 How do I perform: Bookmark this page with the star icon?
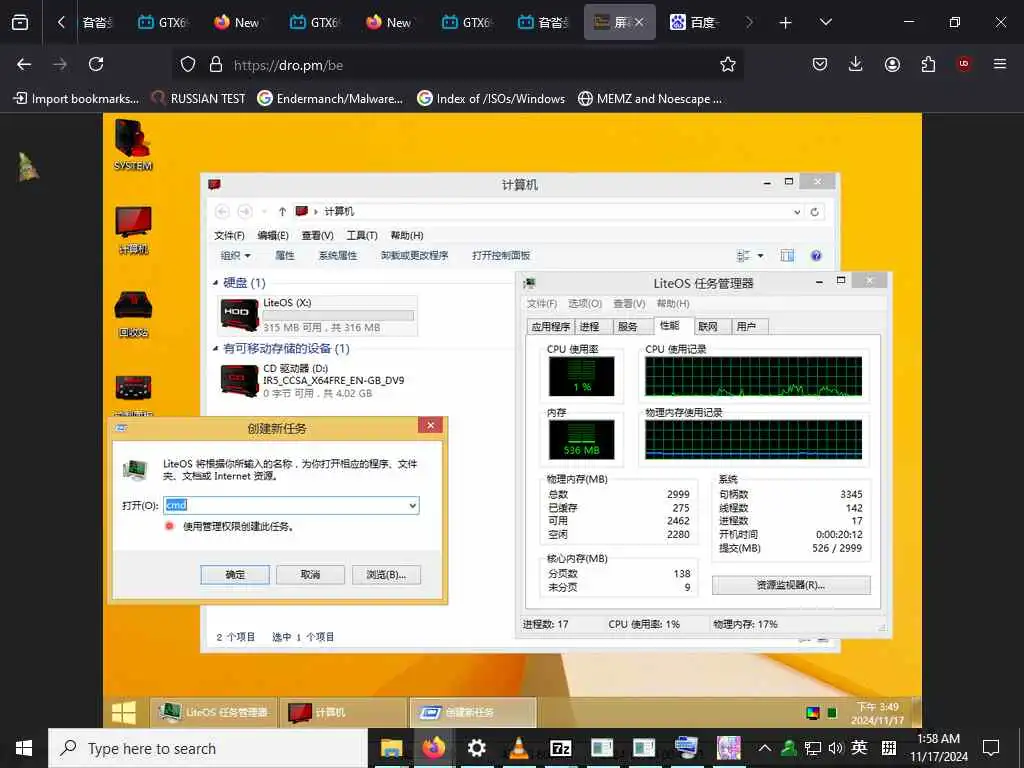click(728, 64)
